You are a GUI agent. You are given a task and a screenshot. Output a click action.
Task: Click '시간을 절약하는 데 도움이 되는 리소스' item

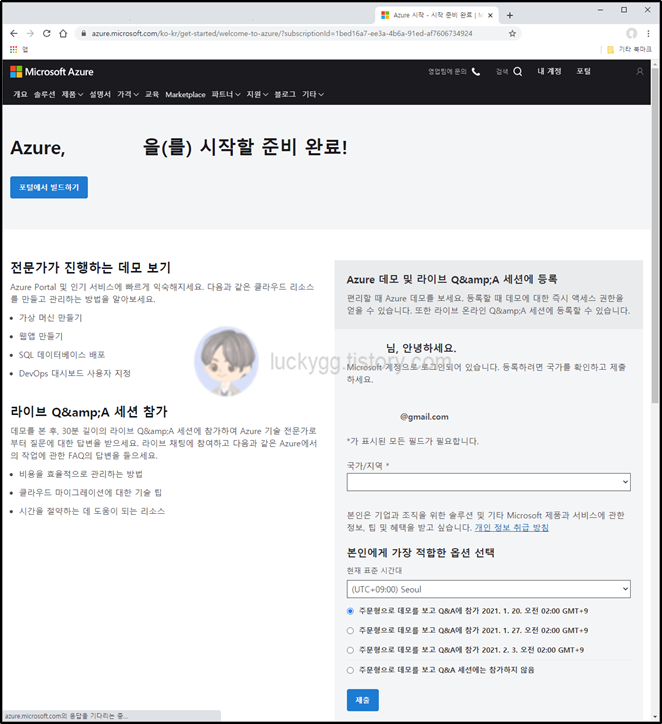click(x=92, y=511)
